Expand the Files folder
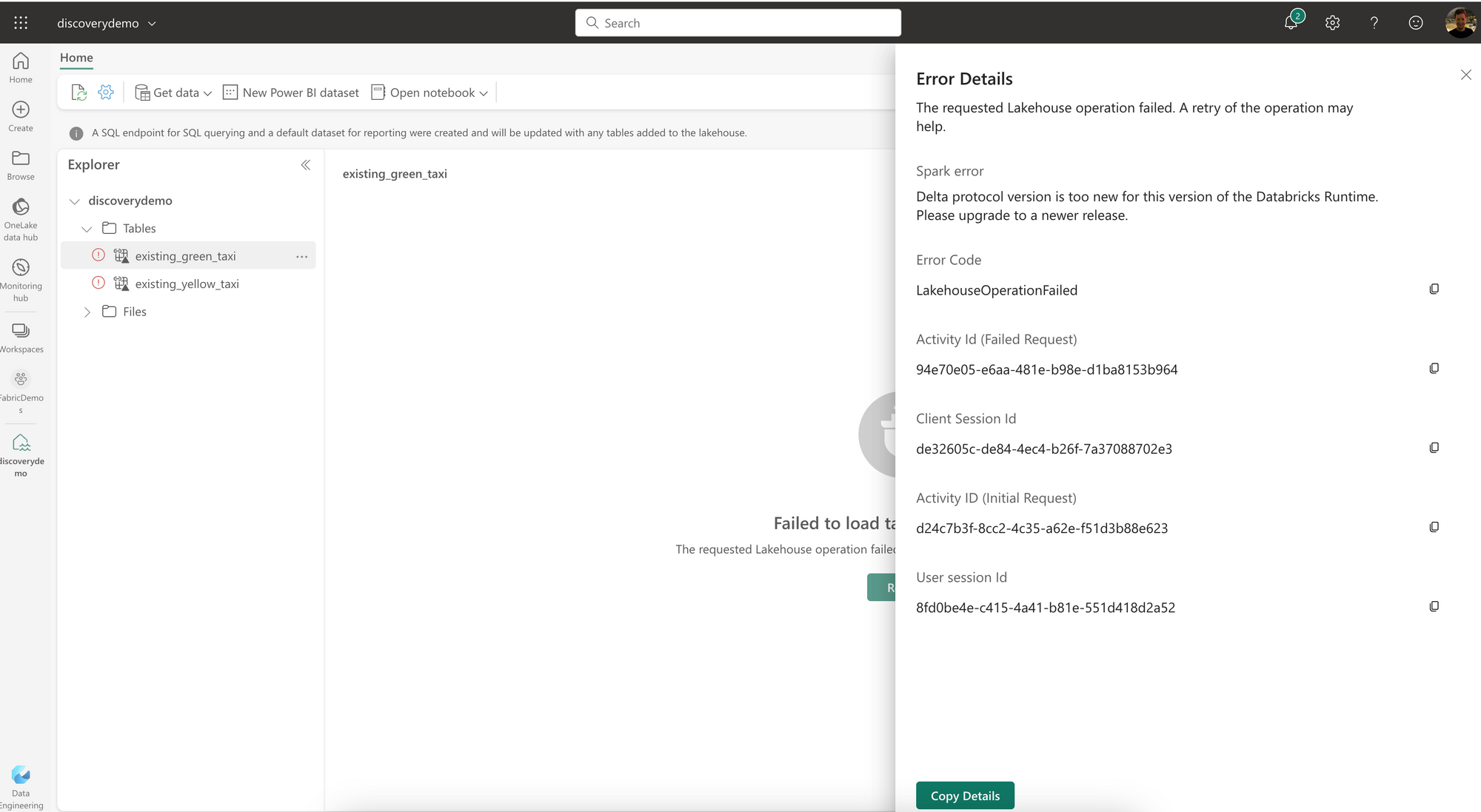1481x812 pixels. (87, 312)
